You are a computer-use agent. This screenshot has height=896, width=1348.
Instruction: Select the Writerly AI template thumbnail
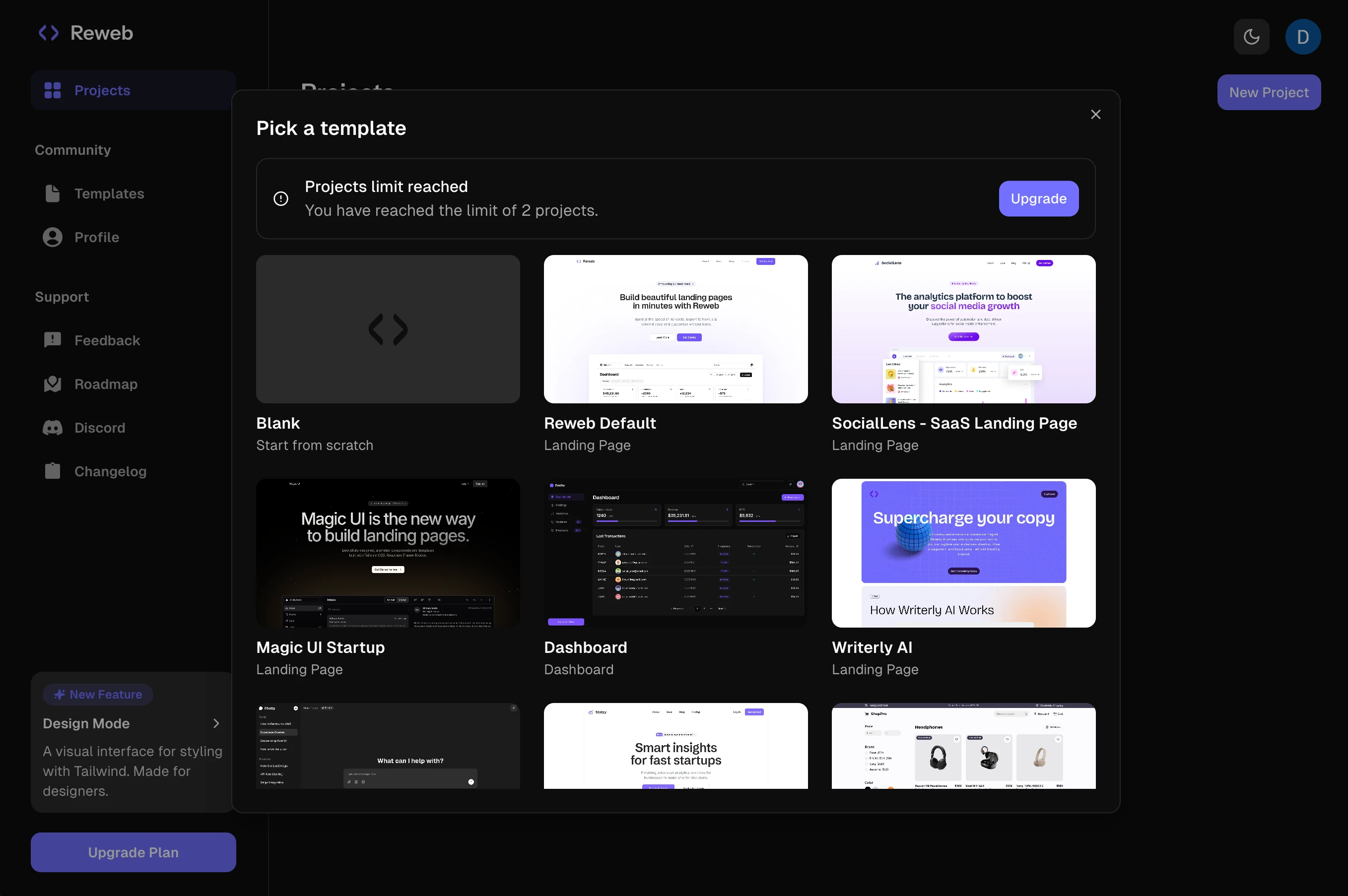tap(963, 553)
